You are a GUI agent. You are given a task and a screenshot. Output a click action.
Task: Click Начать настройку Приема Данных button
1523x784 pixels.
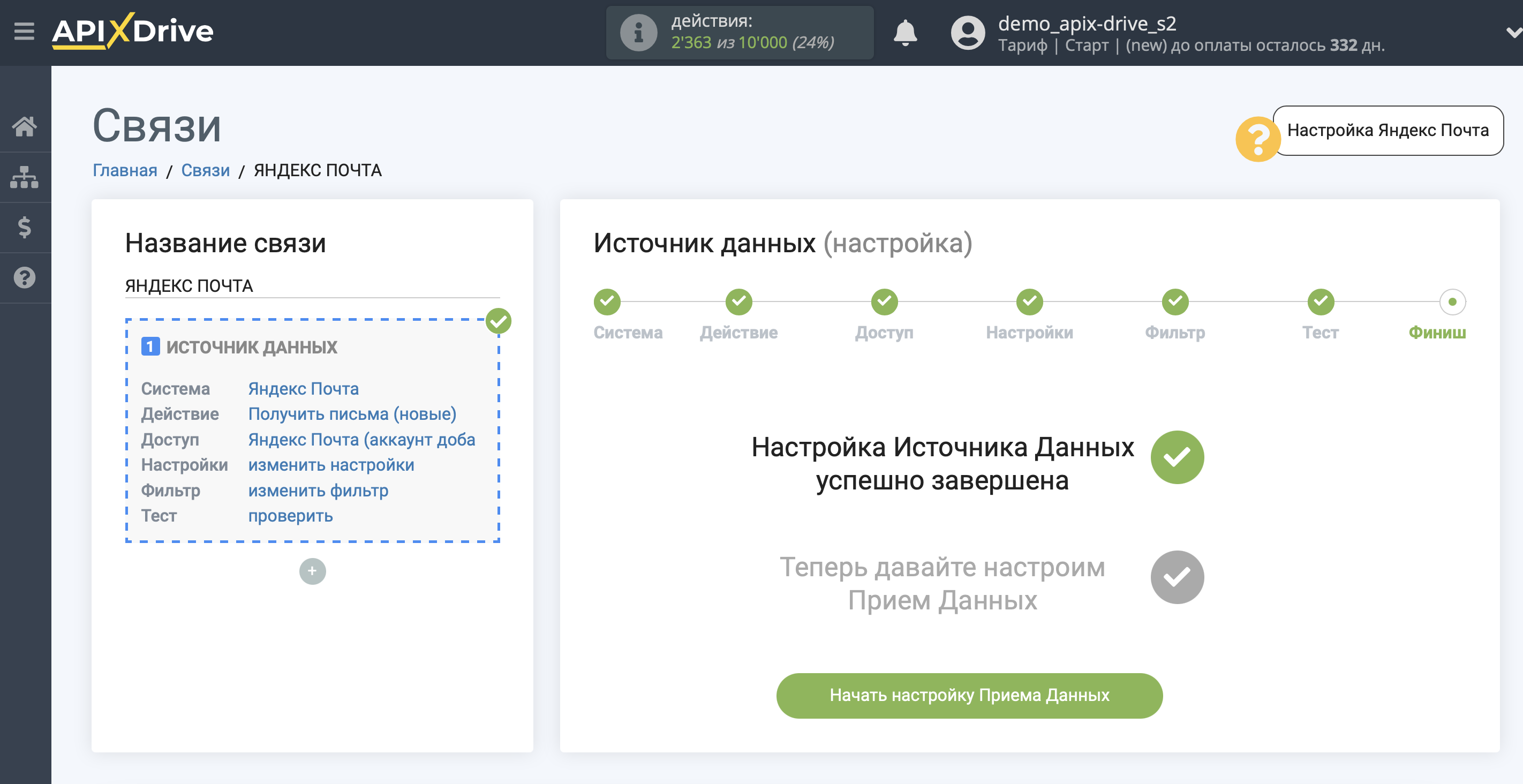969,695
